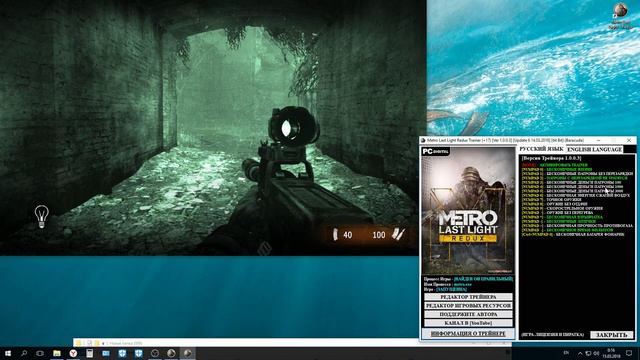Click the Процесс Игры status line
Viewport: 640px width, 360px height.
[468, 279]
